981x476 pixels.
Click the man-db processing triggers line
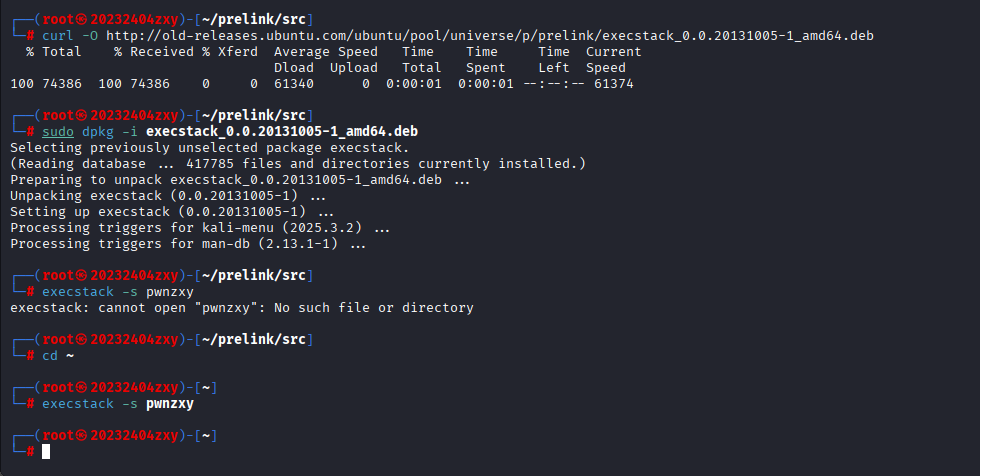(187, 244)
